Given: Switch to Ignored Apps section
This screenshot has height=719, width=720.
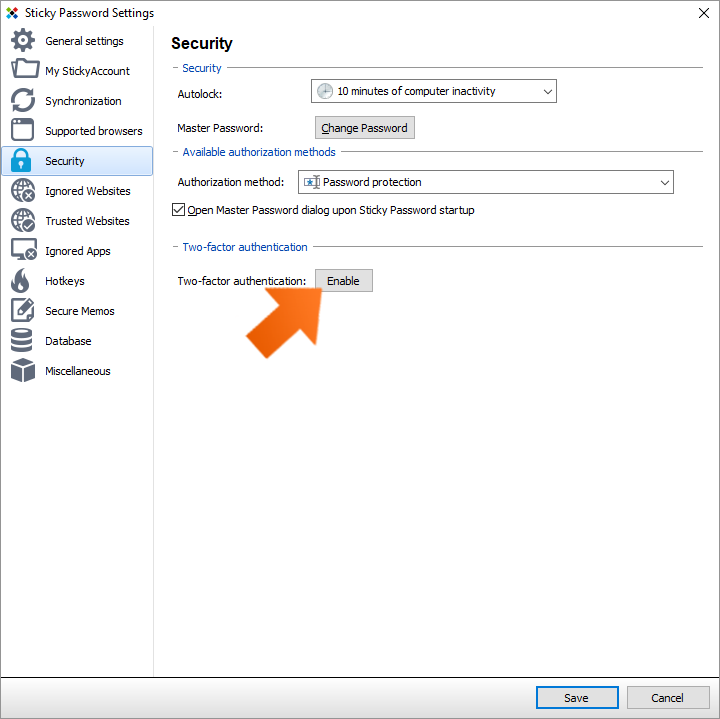Looking at the screenshot, I should click(77, 251).
